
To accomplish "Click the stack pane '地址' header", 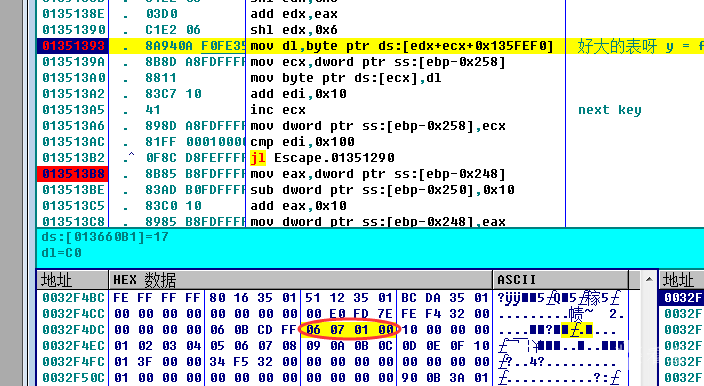I will 681,280.
